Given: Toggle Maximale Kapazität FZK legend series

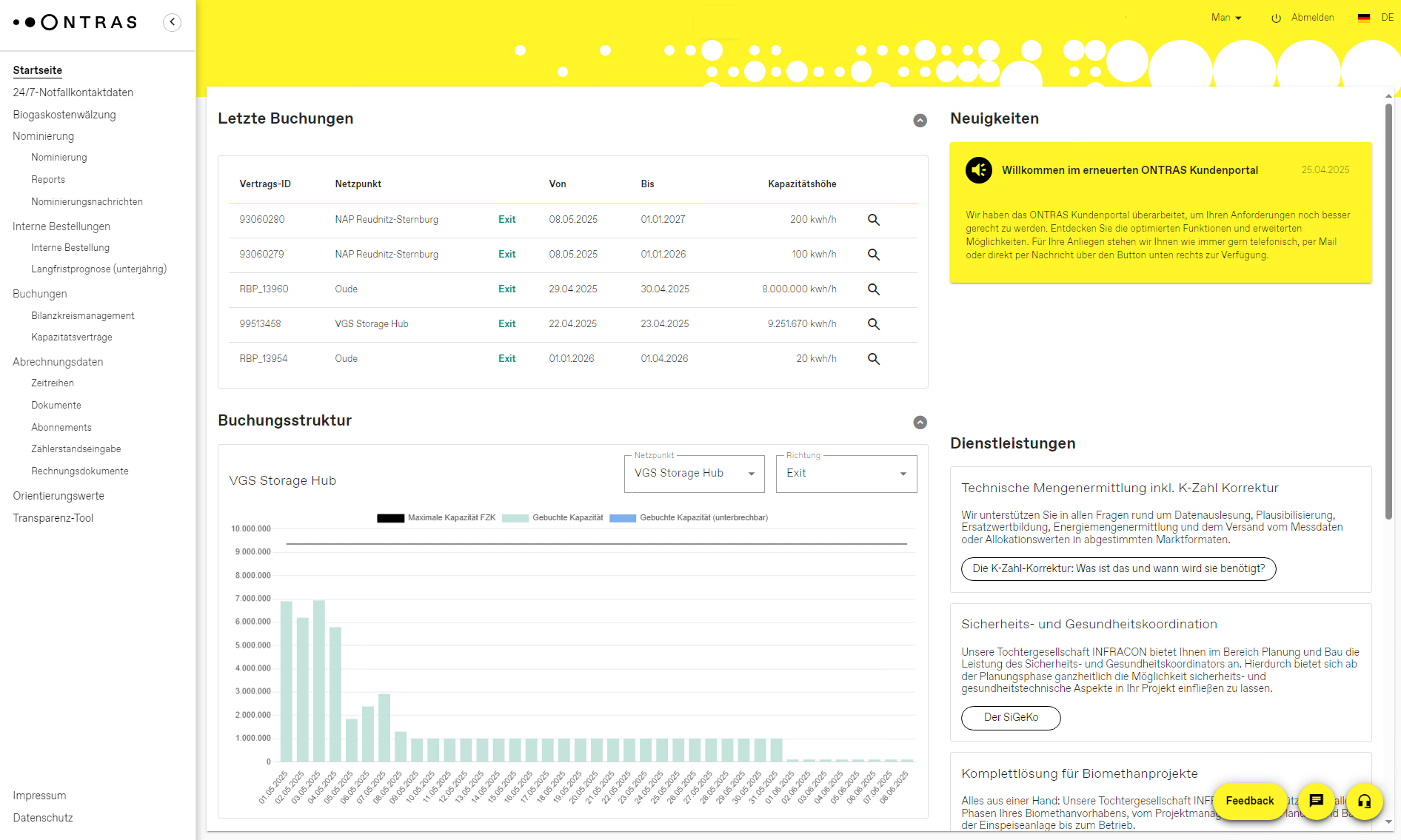Looking at the screenshot, I should (x=436, y=518).
